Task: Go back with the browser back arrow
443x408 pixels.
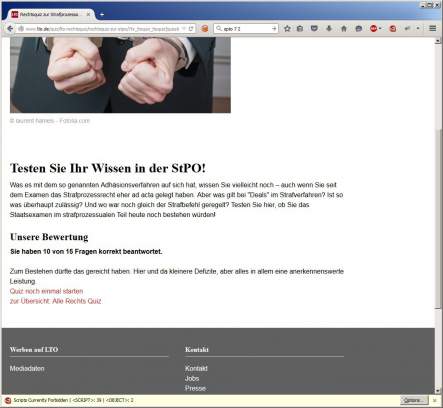Action: (x=10, y=29)
